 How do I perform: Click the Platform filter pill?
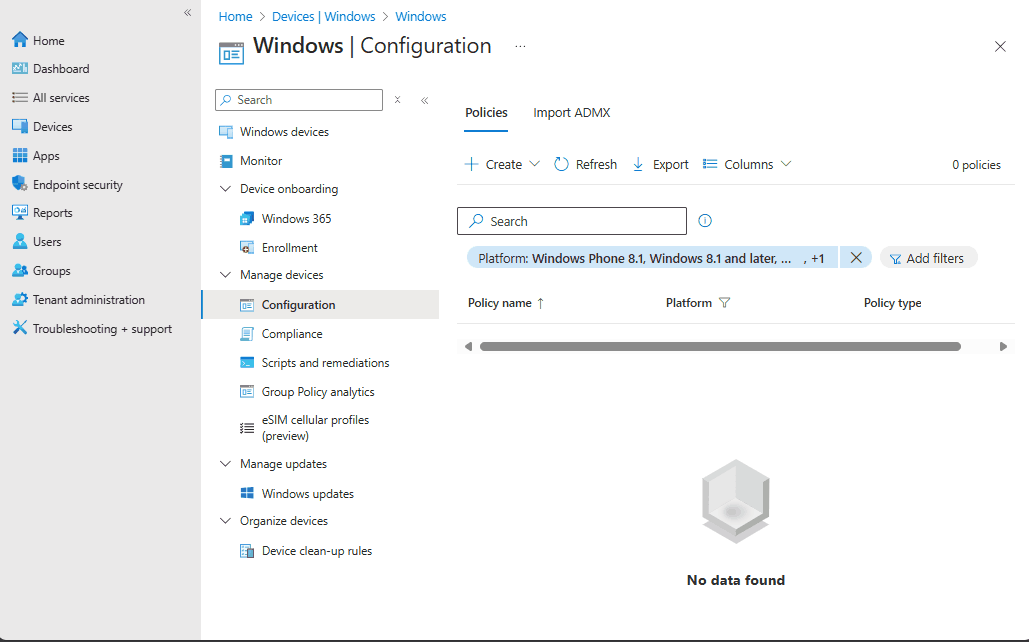coord(652,258)
